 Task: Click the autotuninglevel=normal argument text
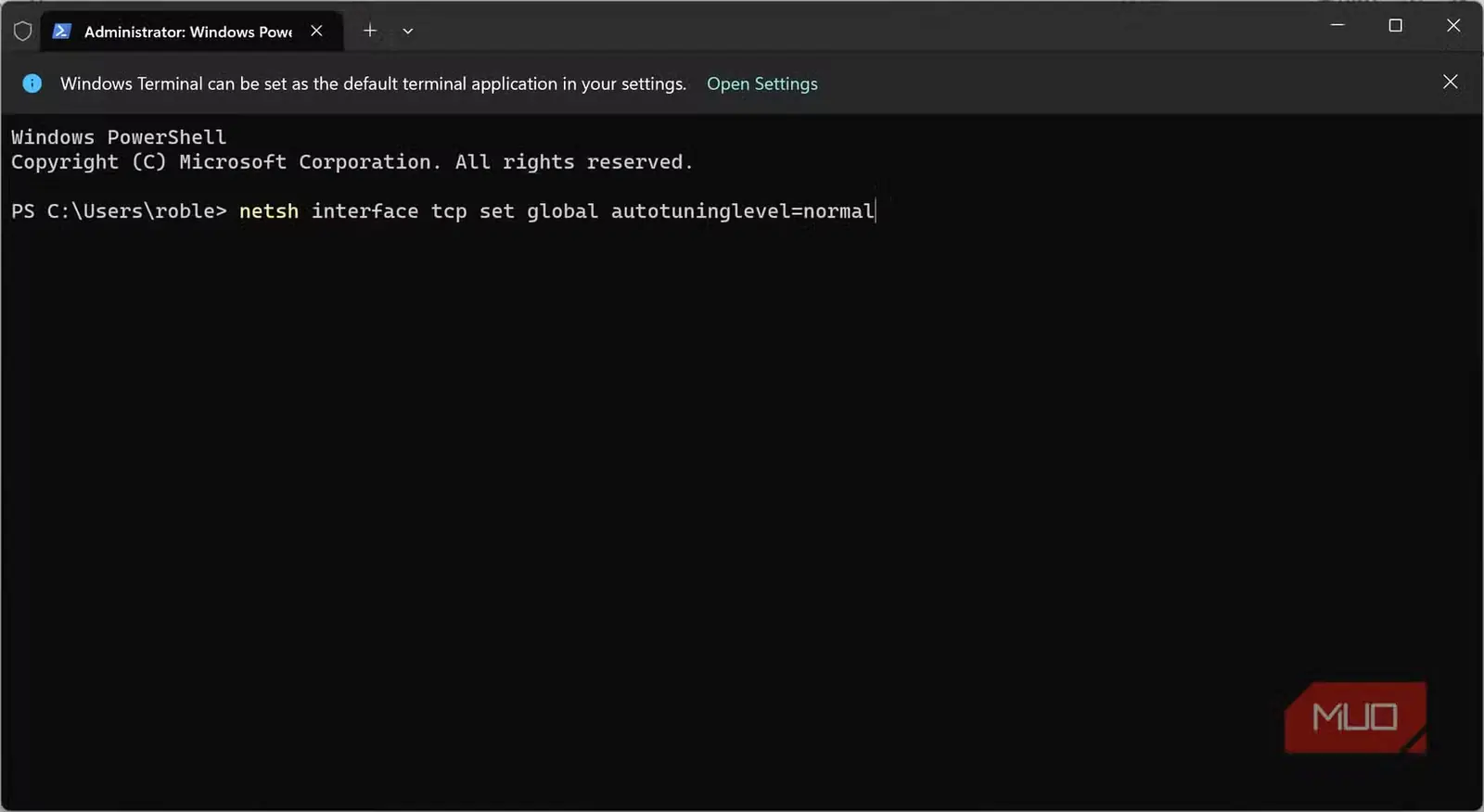click(743, 211)
